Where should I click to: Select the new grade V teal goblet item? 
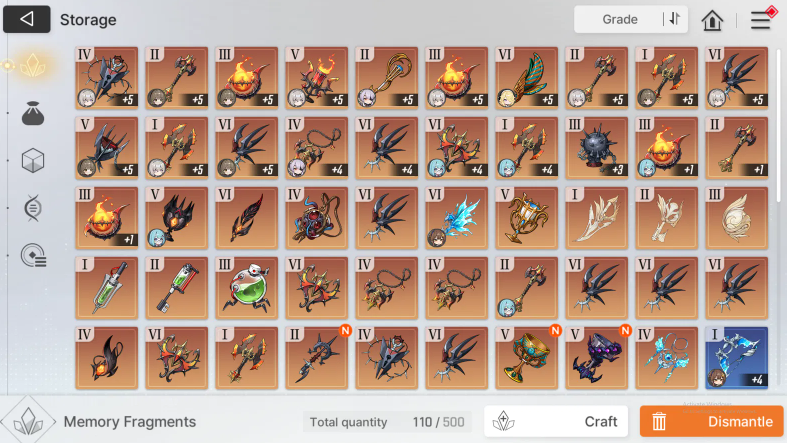[527, 358]
